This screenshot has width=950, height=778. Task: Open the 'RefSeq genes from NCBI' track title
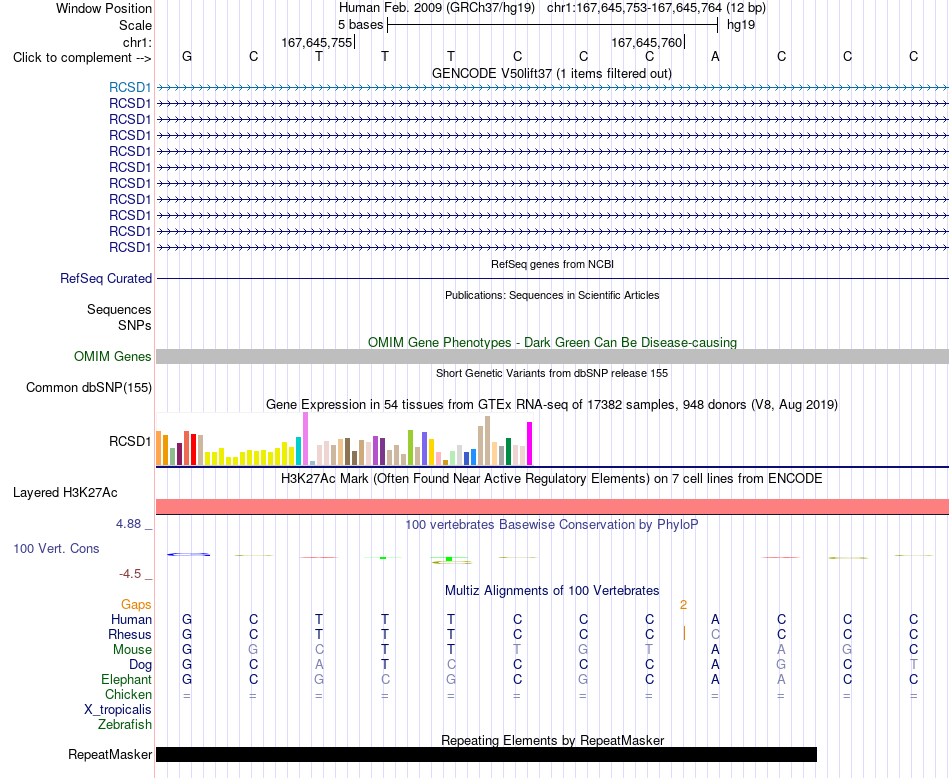(553, 264)
